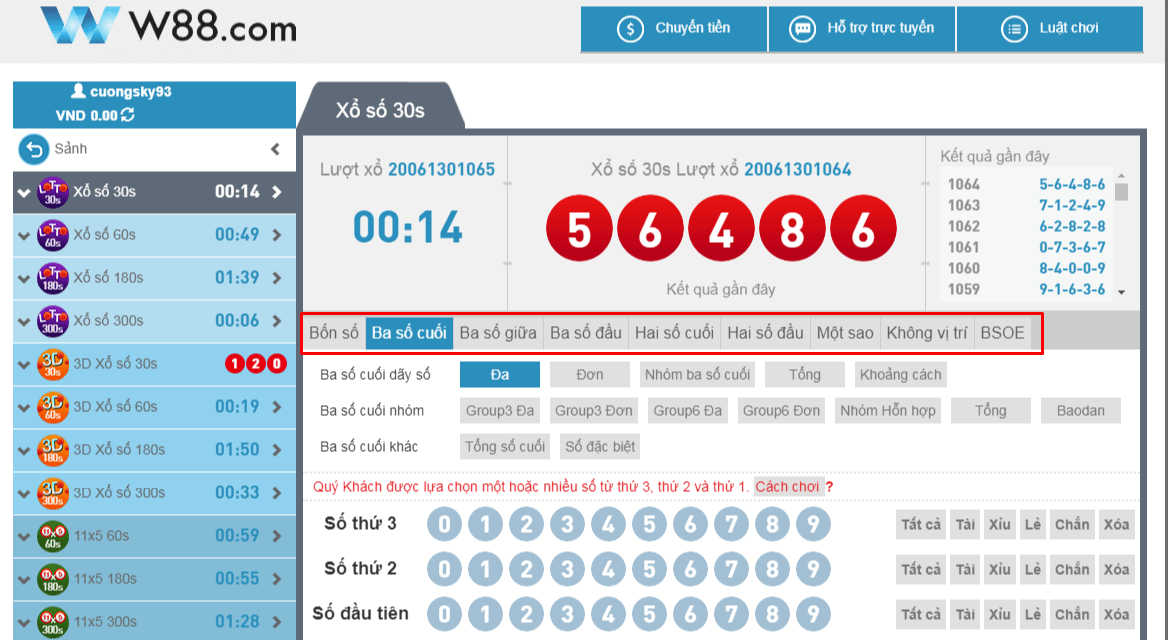Collapse the left sidebar with the chevron
This screenshot has height=640, width=1168.
275,149
